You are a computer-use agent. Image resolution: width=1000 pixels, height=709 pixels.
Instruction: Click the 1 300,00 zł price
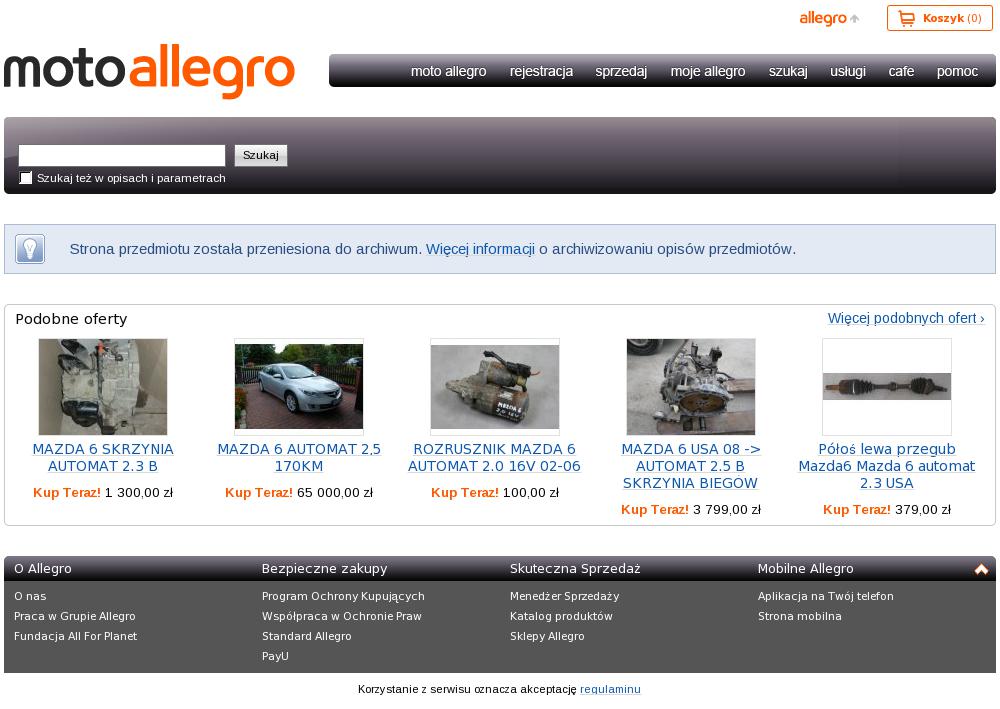point(138,493)
